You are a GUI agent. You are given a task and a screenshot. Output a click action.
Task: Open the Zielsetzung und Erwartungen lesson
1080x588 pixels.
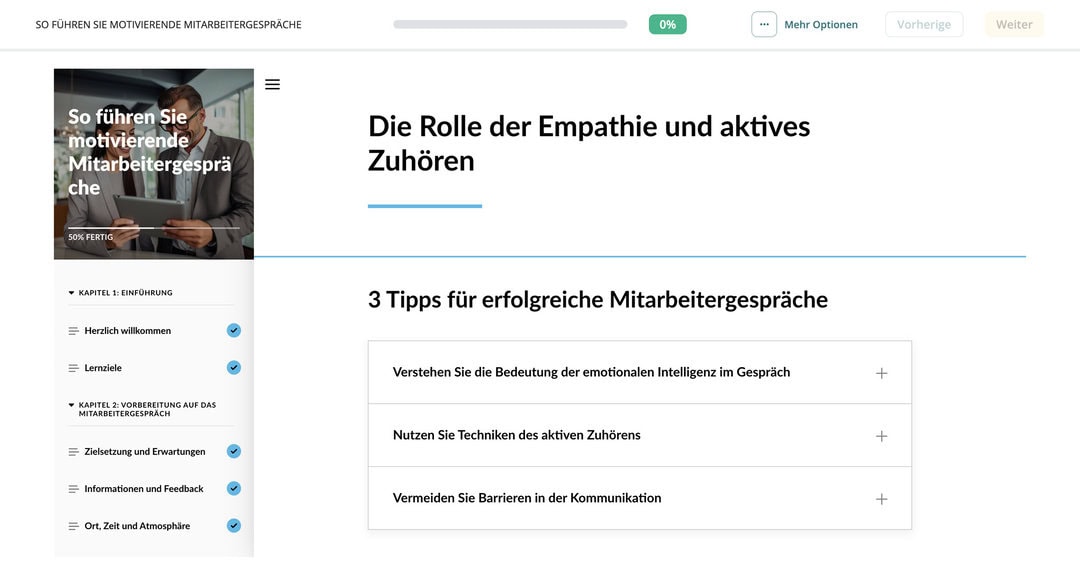pos(145,452)
